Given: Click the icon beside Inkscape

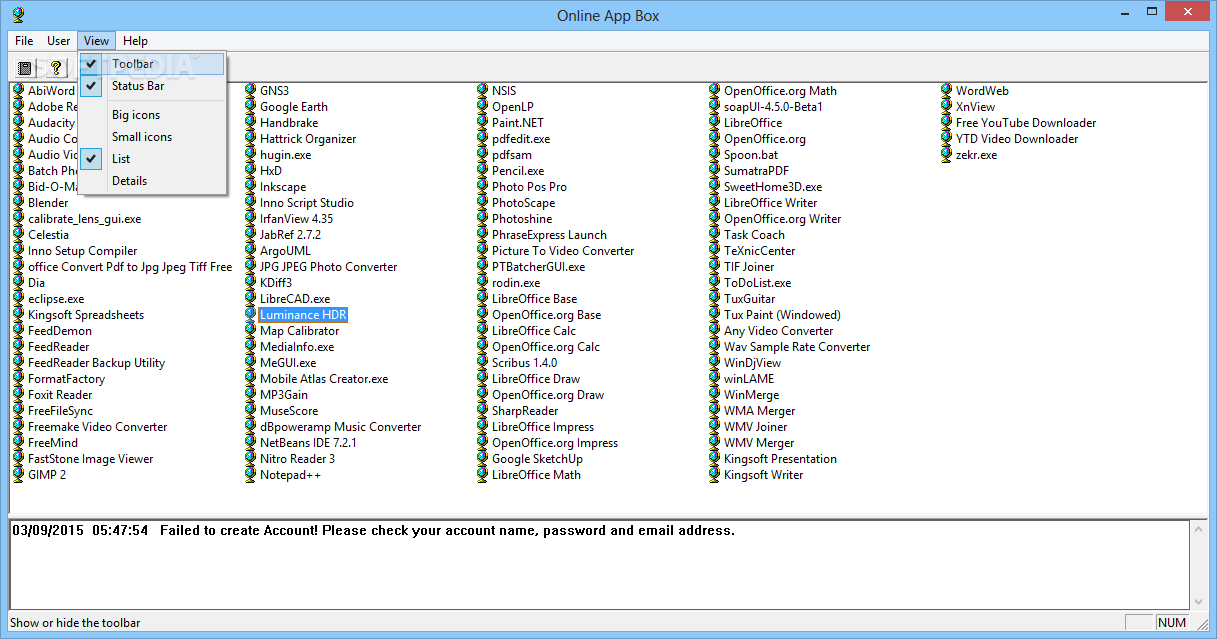Looking at the screenshot, I should pos(251,187).
